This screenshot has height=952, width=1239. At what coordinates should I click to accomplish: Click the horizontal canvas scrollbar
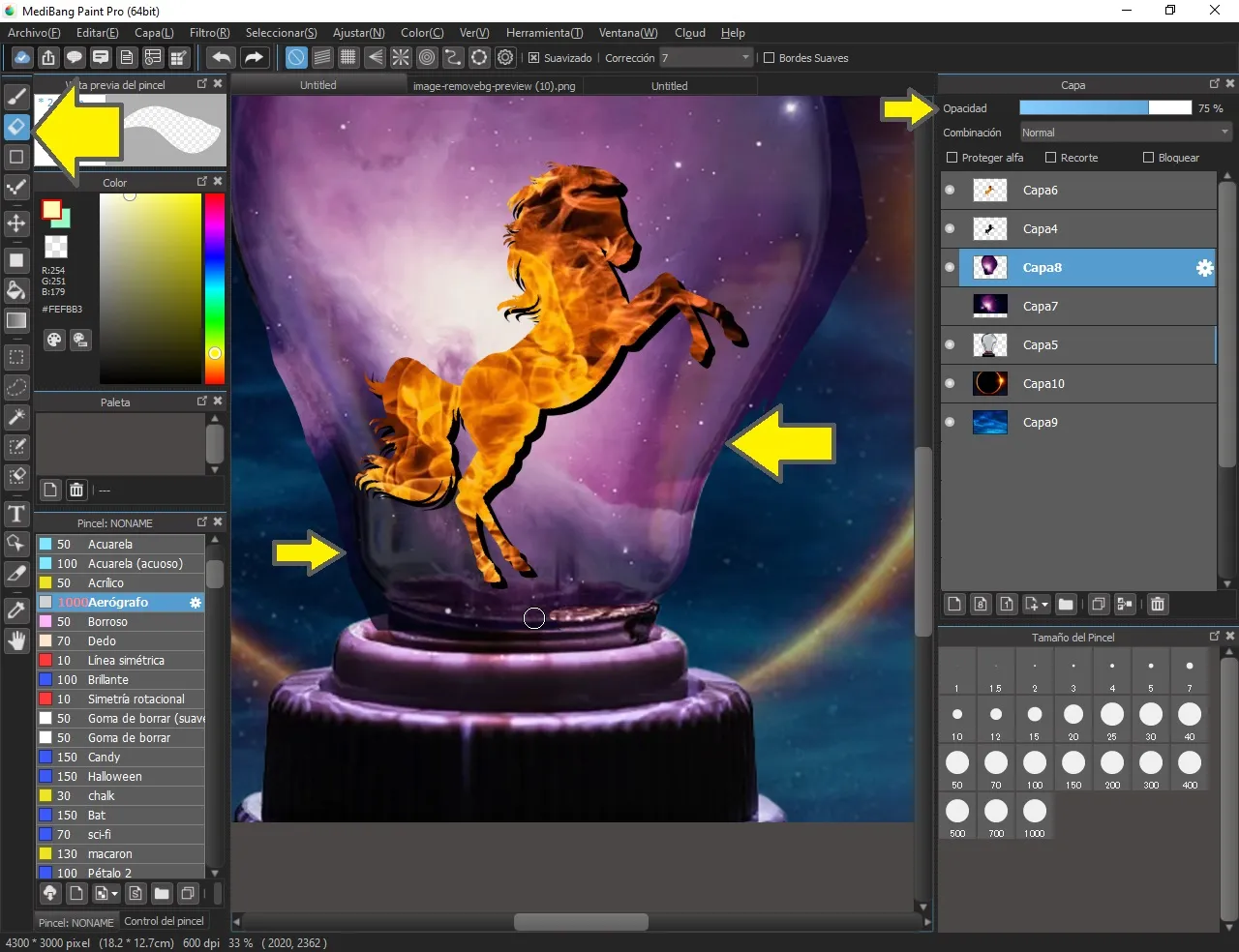[581, 922]
